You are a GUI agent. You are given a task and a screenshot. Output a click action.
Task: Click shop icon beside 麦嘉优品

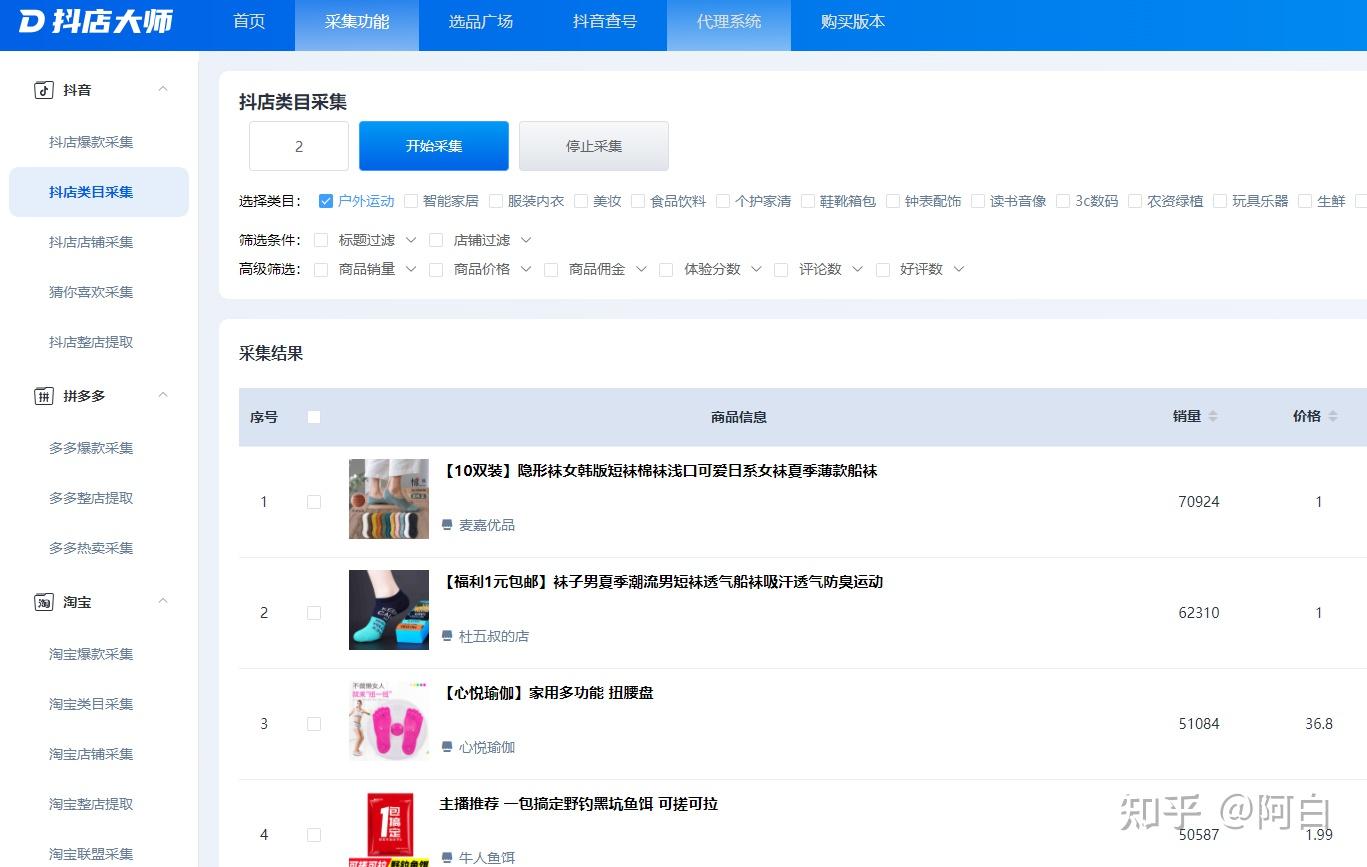[447, 525]
